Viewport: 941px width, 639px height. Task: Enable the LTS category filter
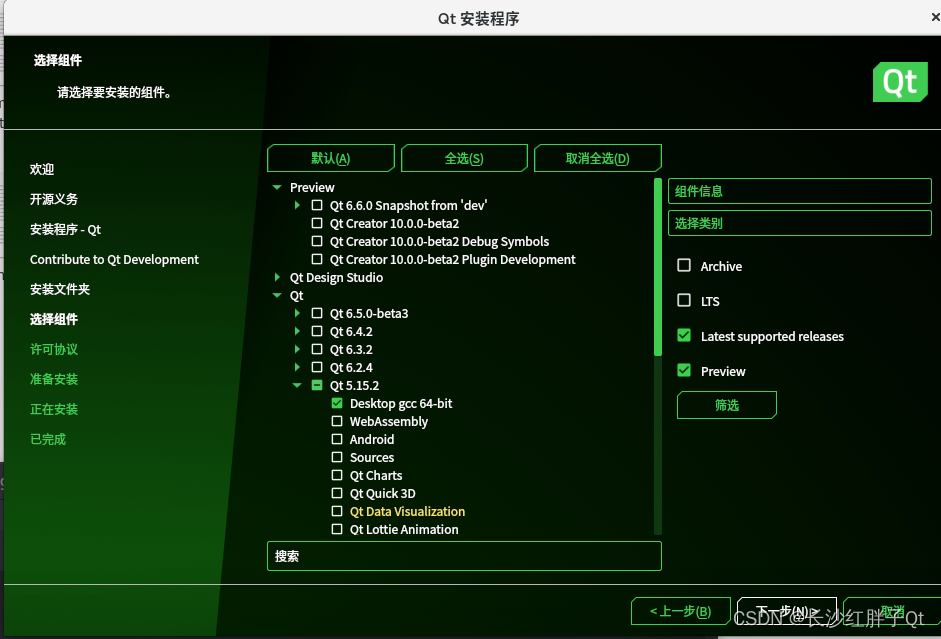[684, 300]
